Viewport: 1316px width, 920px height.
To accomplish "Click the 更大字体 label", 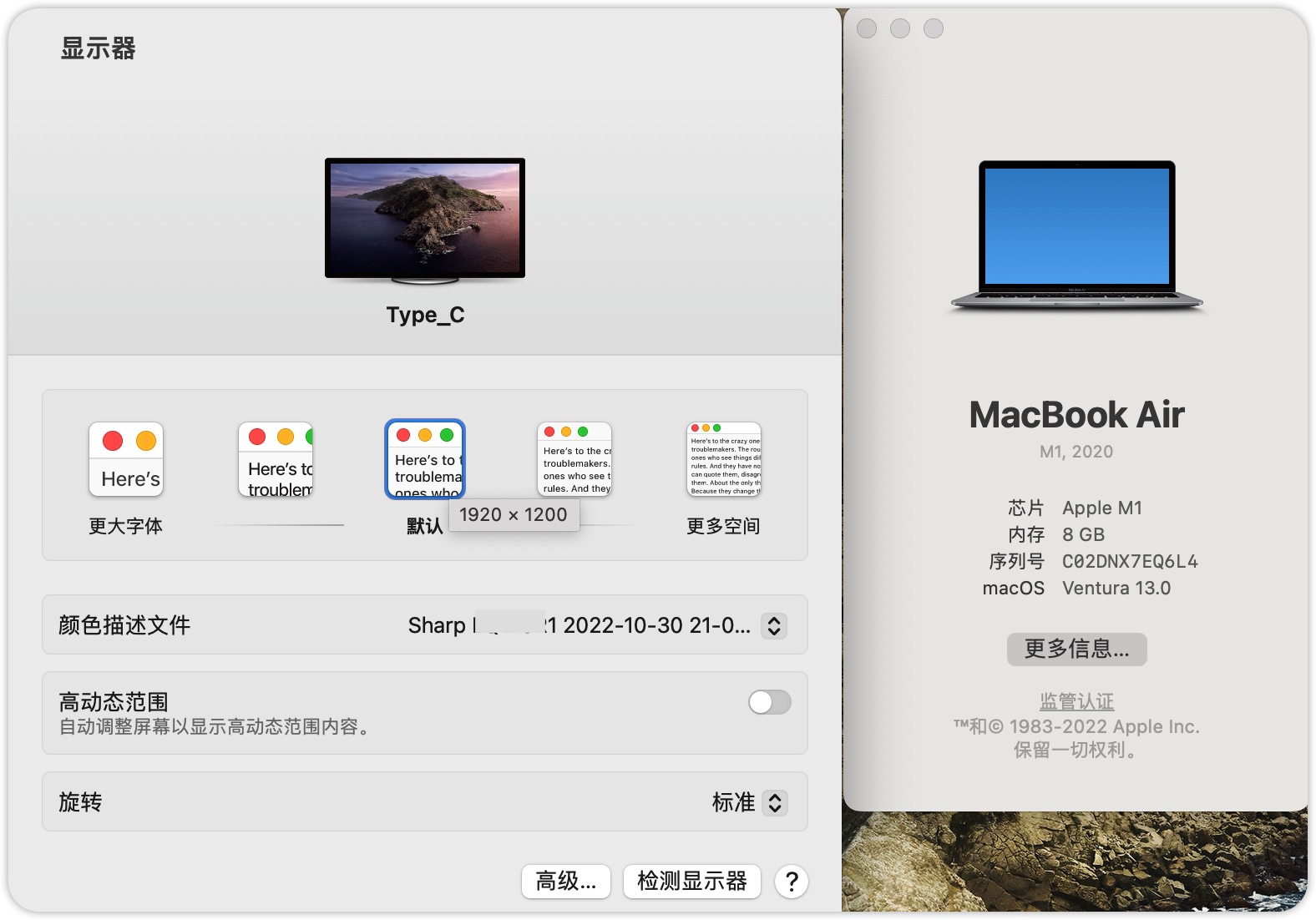I will [126, 526].
